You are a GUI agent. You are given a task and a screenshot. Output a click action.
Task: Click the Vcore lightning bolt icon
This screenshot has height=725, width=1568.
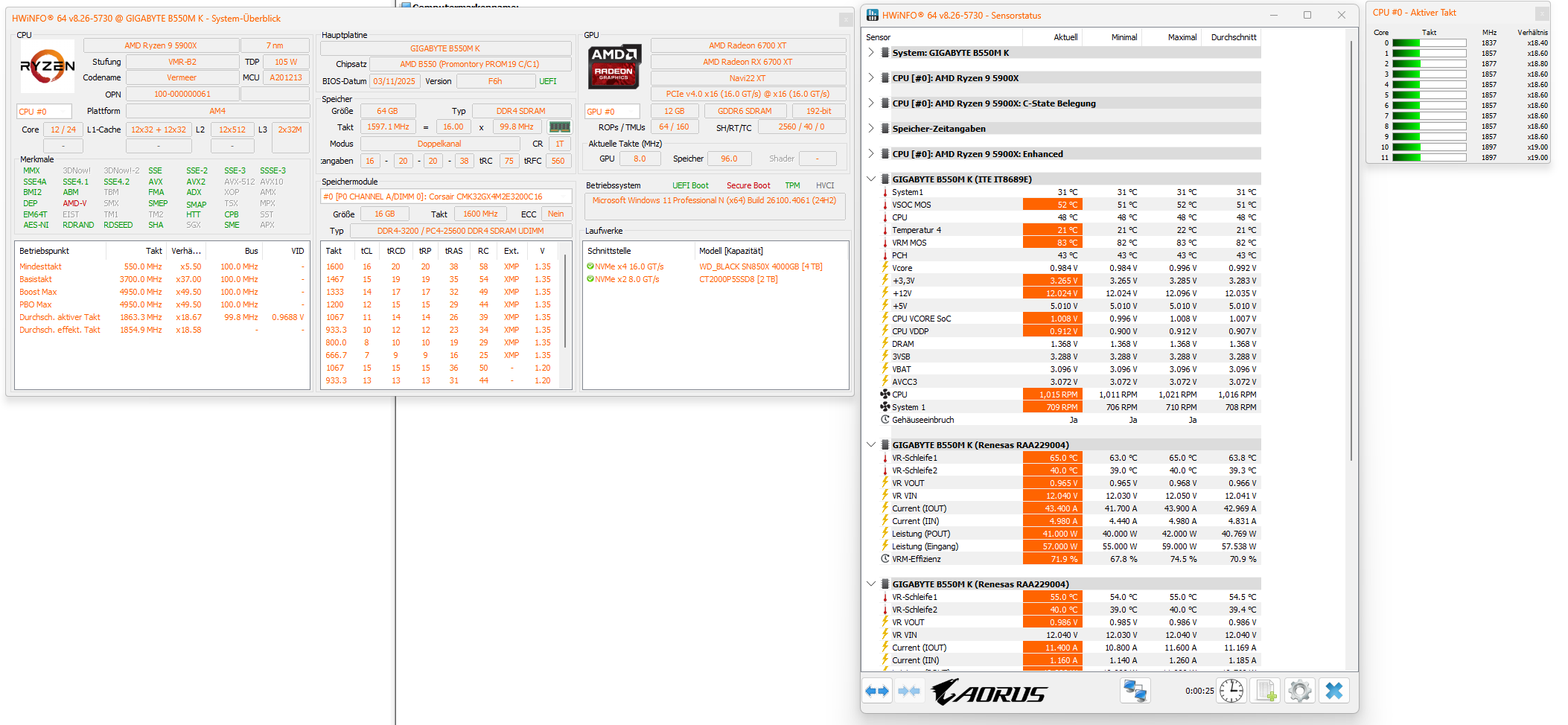(885, 268)
